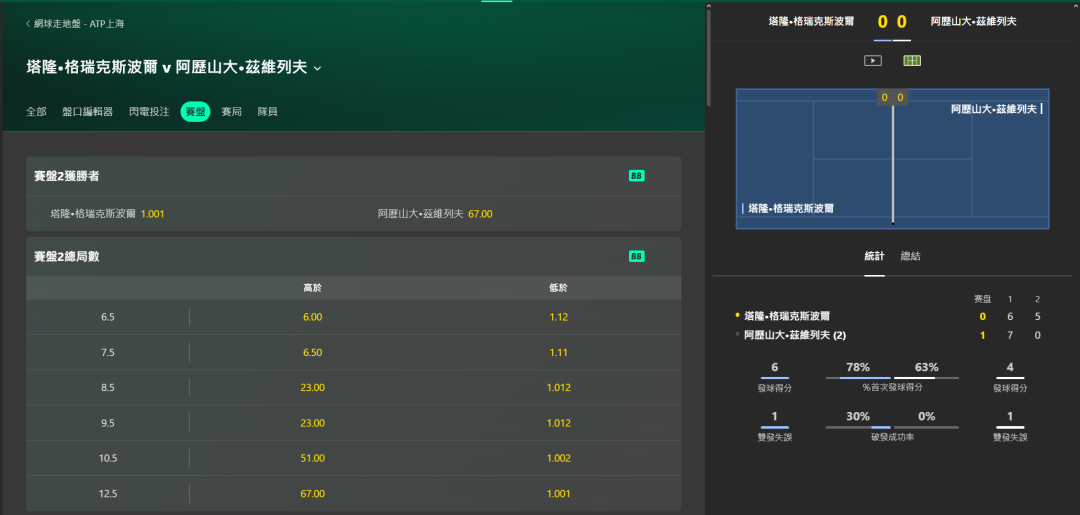Collapse the 賽盤2獲勝者 market header

click(353, 176)
